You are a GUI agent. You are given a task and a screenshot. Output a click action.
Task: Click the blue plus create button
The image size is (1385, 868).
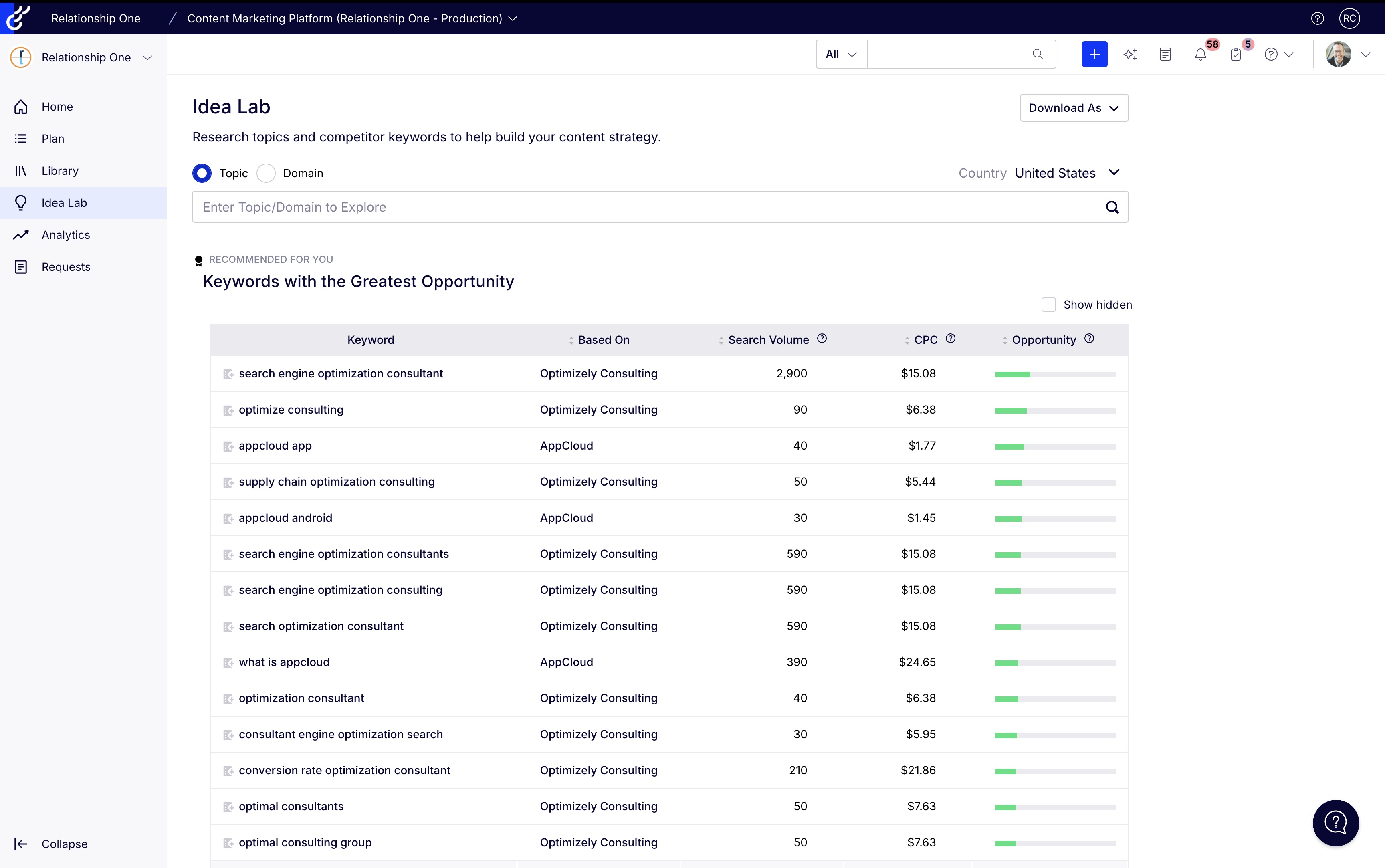click(1094, 54)
